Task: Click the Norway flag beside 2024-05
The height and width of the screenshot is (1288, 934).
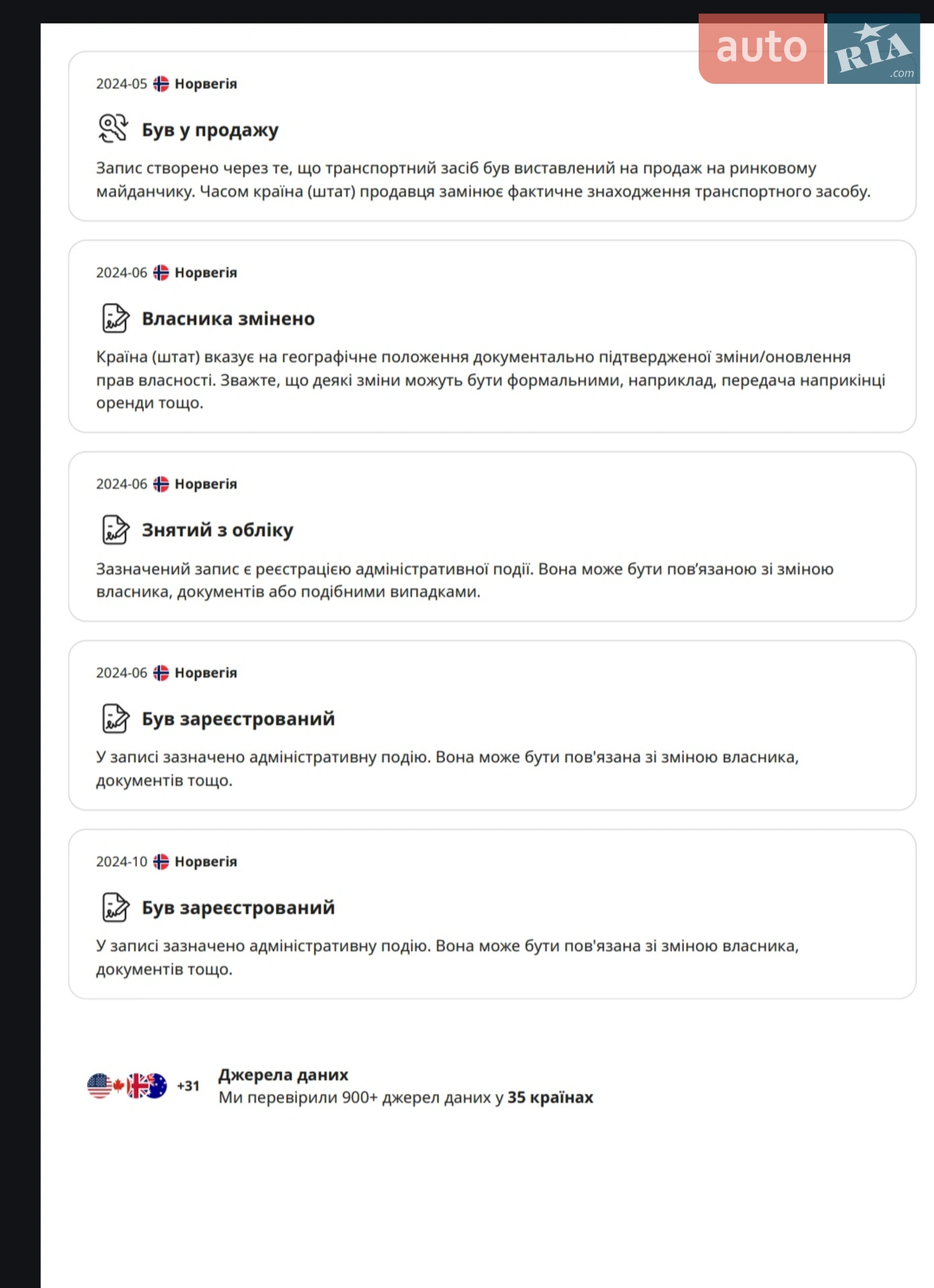Action: tap(161, 84)
